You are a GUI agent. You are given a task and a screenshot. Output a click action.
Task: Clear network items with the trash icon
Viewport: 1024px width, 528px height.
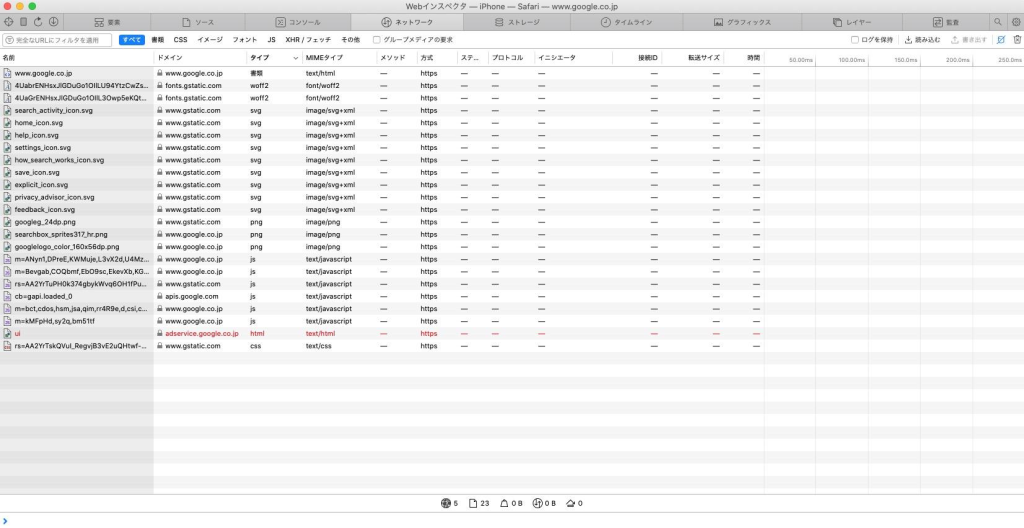pos(1017,40)
